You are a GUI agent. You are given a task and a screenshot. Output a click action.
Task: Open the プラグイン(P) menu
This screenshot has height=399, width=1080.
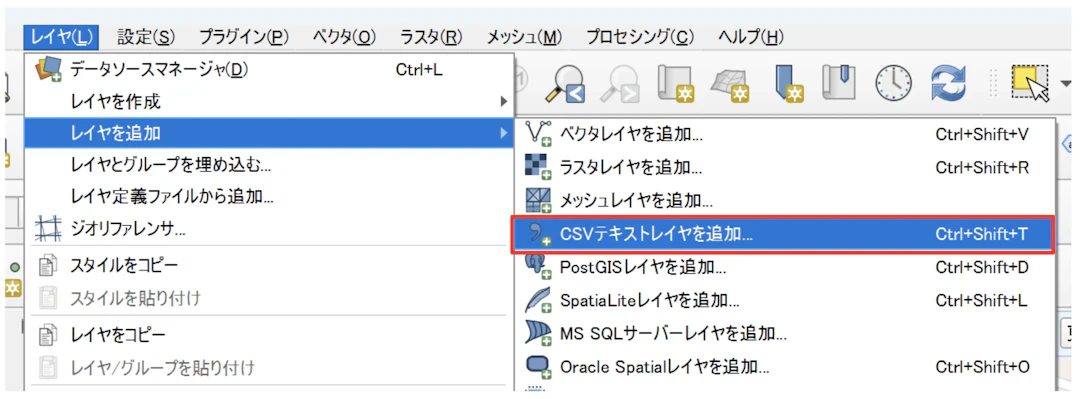pos(244,37)
